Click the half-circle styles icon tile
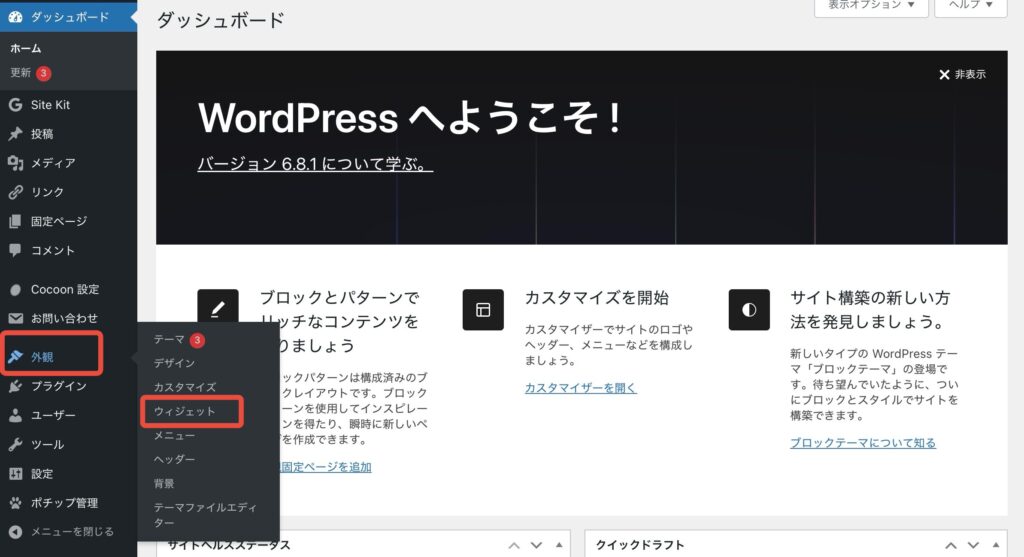The width and height of the screenshot is (1024, 557). coord(749,310)
